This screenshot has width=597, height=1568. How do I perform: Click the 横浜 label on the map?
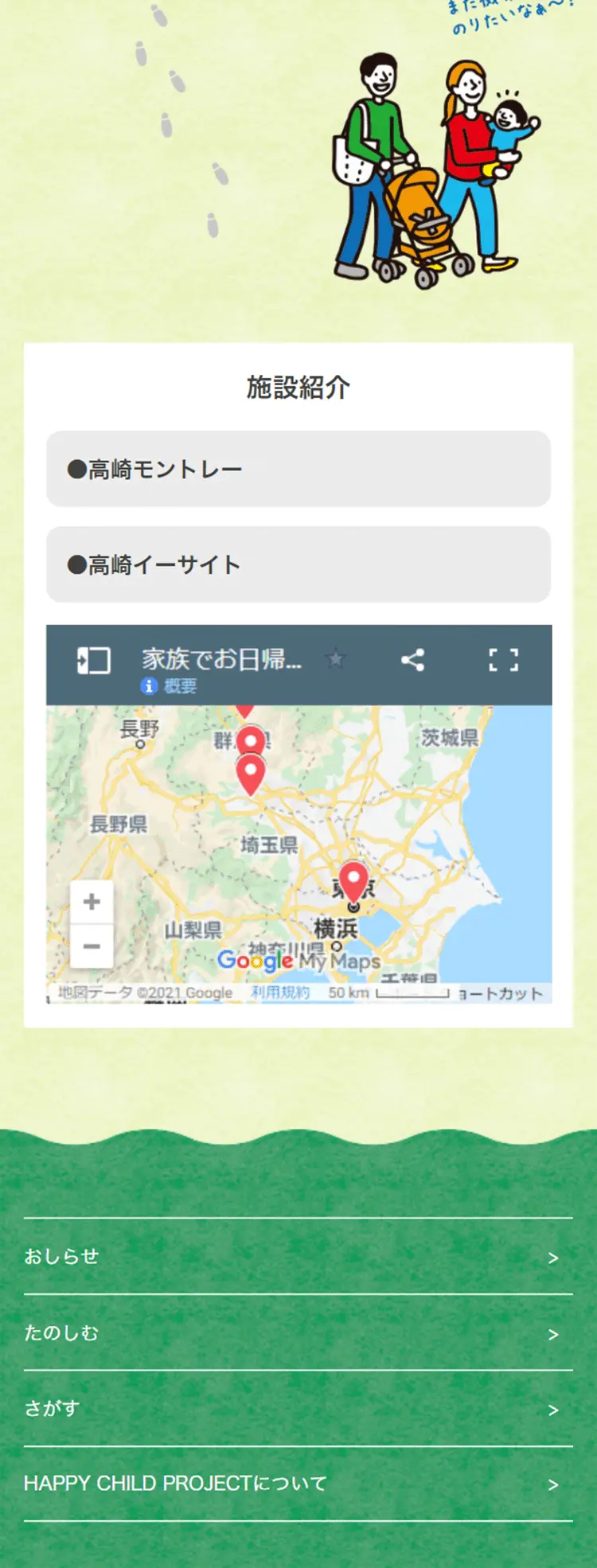335,928
